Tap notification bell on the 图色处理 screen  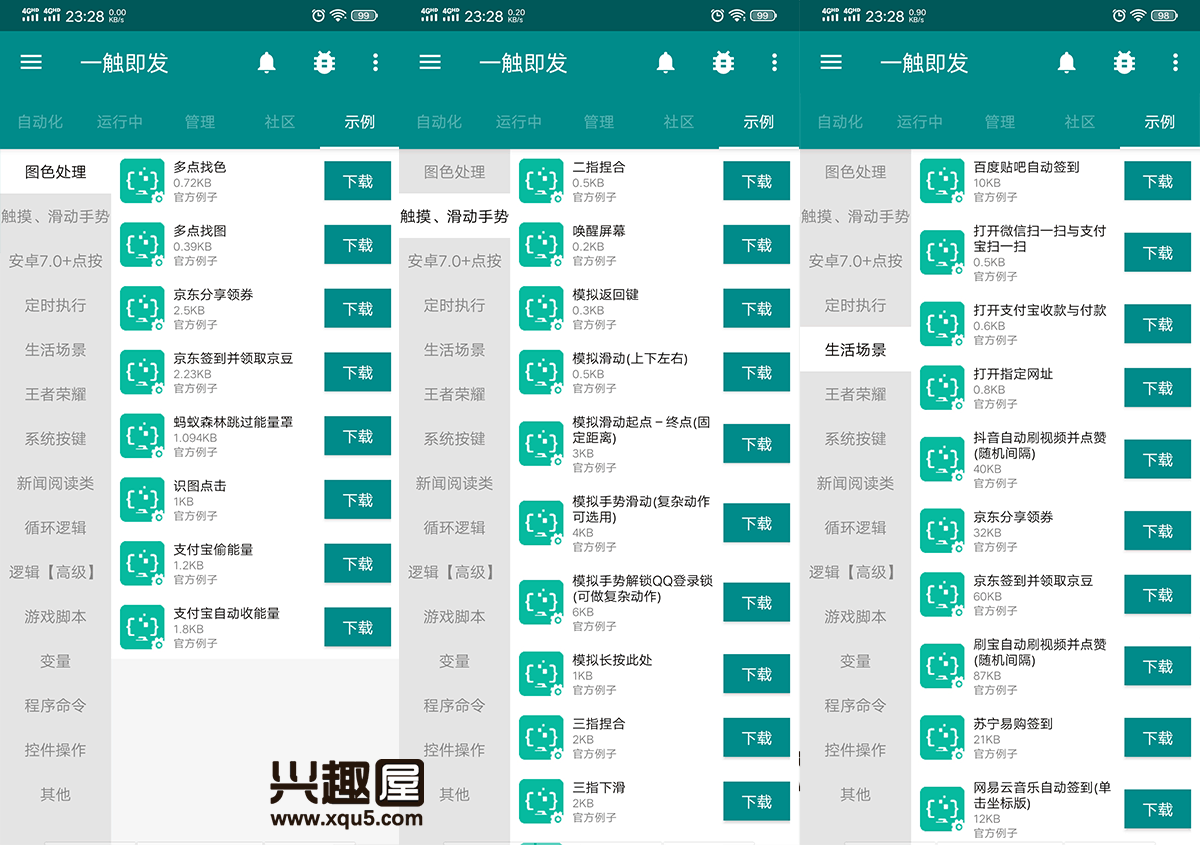[x=267, y=62]
